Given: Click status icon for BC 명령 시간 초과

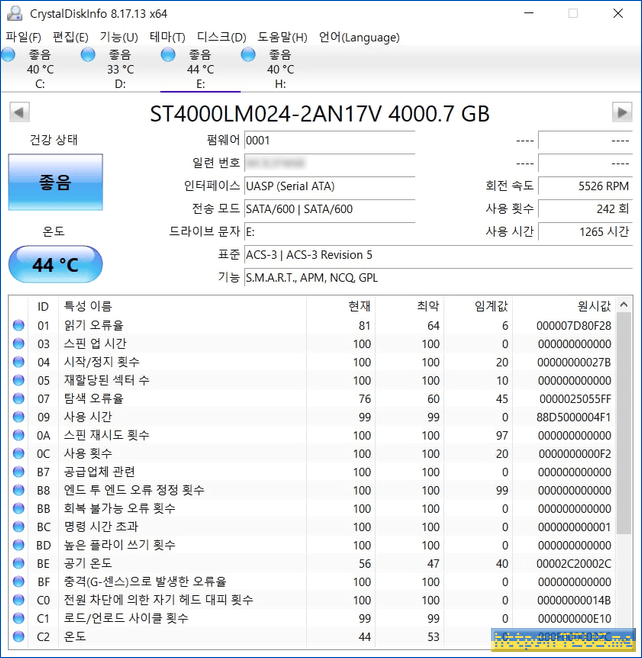Looking at the screenshot, I should click(18, 527).
